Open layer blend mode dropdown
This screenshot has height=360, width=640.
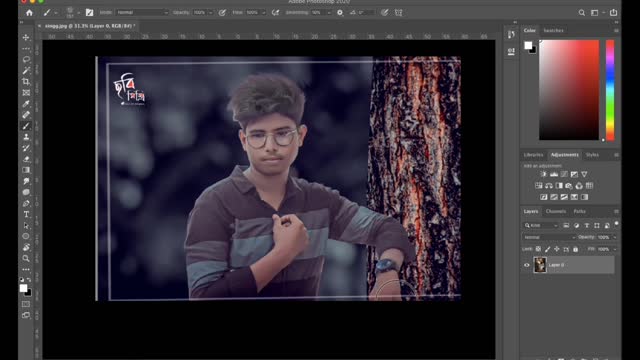coord(549,237)
